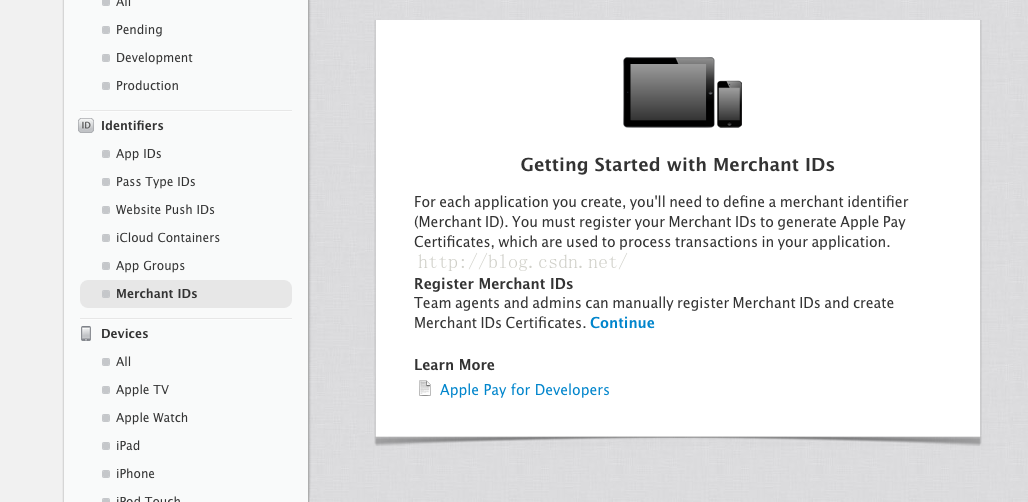Click the Register Merchant IDs subheading
This screenshot has height=502, width=1028.
494,284
